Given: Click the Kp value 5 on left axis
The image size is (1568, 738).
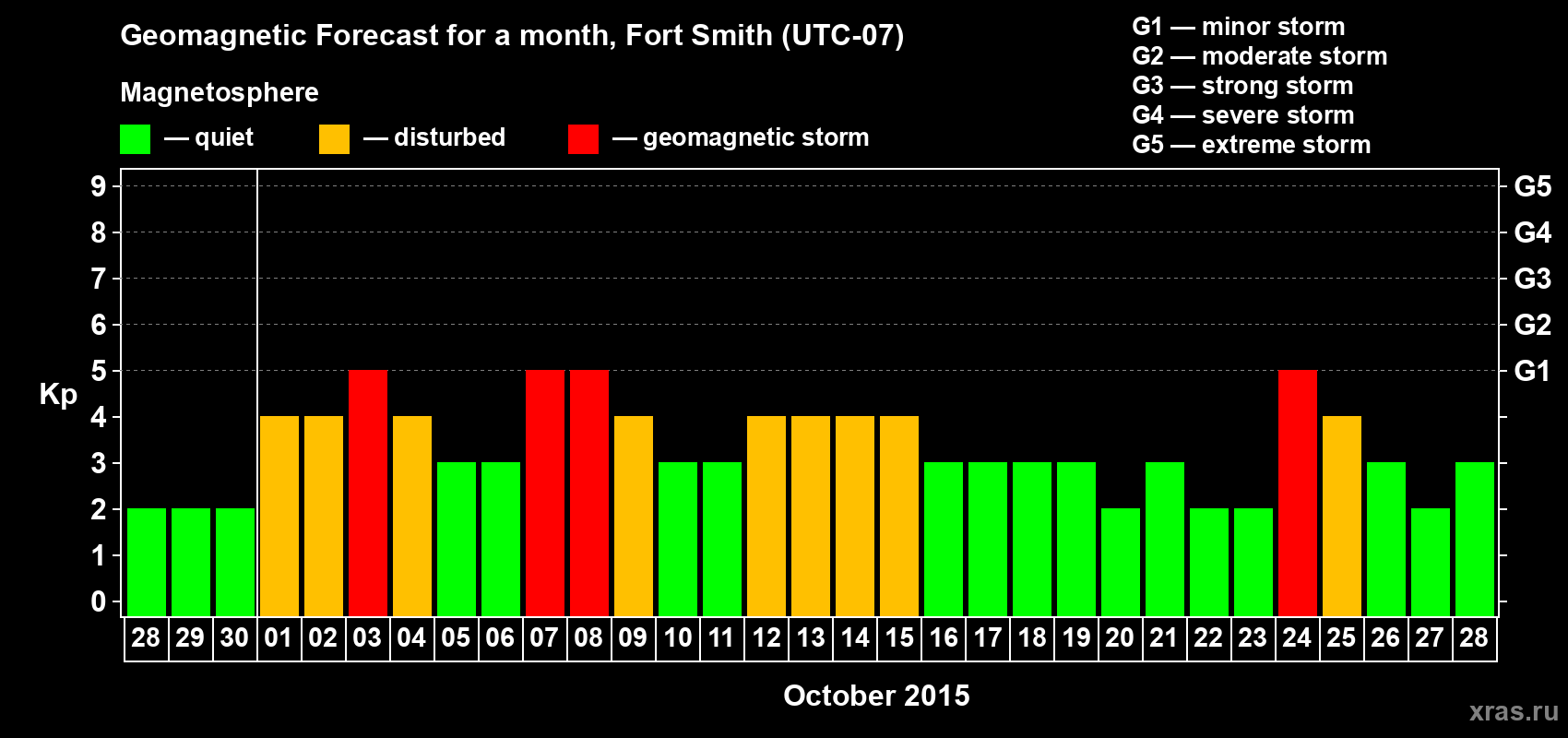Looking at the screenshot, I should (99, 371).
